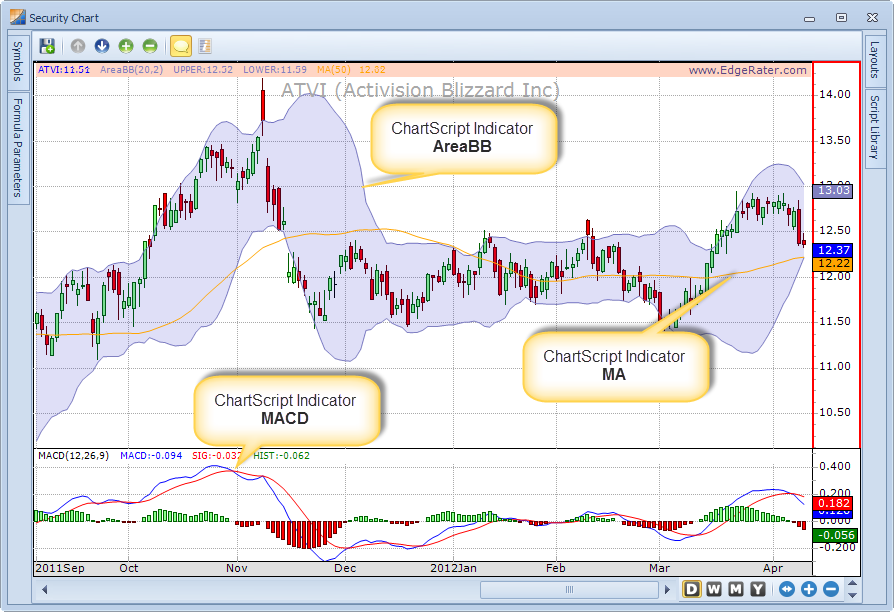
Task: Click the 0.400 MACD axis label
Action: click(x=835, y=466)
